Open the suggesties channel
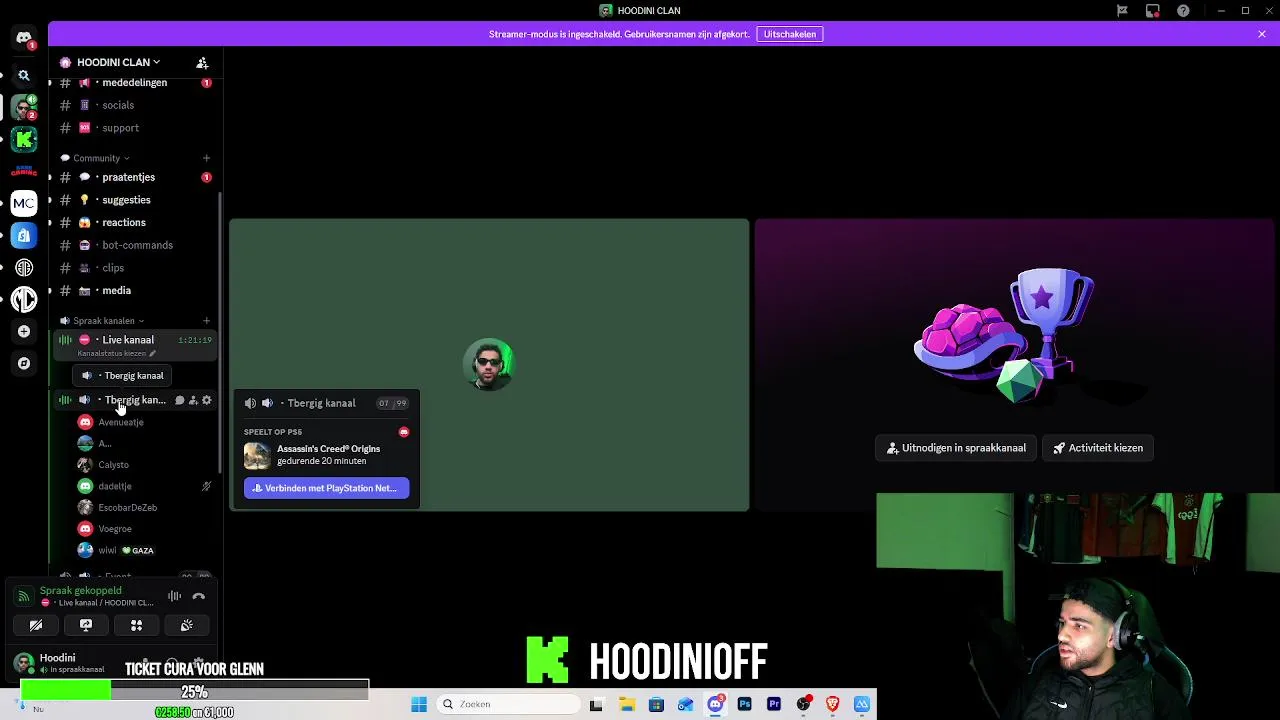Image resolution: width=1280 pixels, height=720 pixels. click(x=135, y=200)
